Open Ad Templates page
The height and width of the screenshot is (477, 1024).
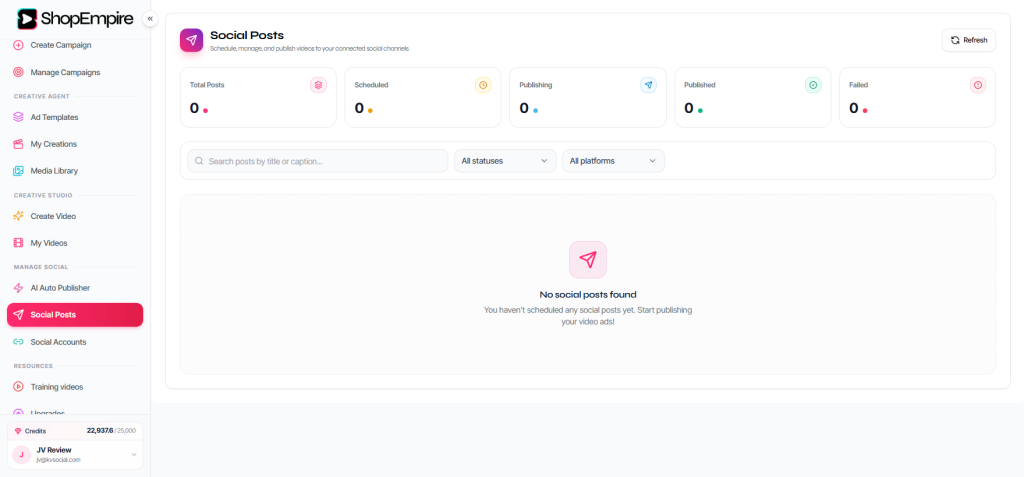pyautogui.click(x=75, y=117)
